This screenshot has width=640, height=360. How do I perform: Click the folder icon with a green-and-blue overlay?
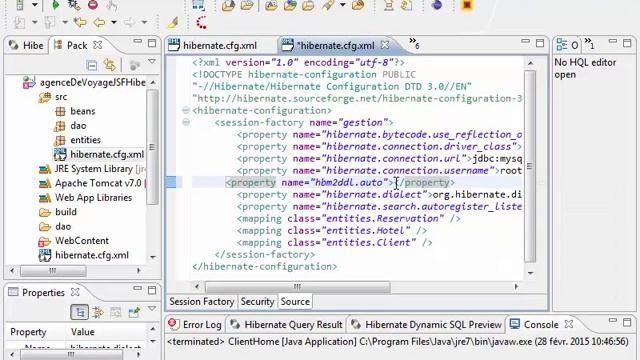coord(290,5)
